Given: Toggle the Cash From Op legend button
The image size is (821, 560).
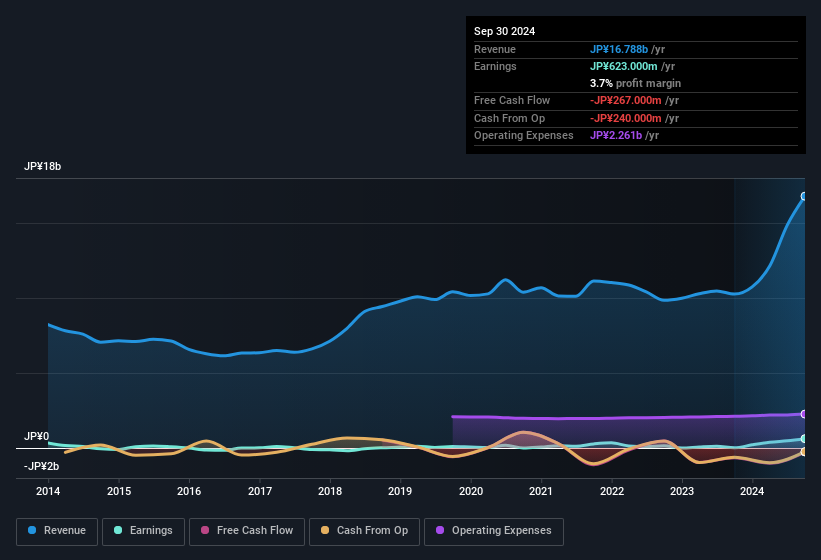Looking at the screenshot, I should (364, 531).
